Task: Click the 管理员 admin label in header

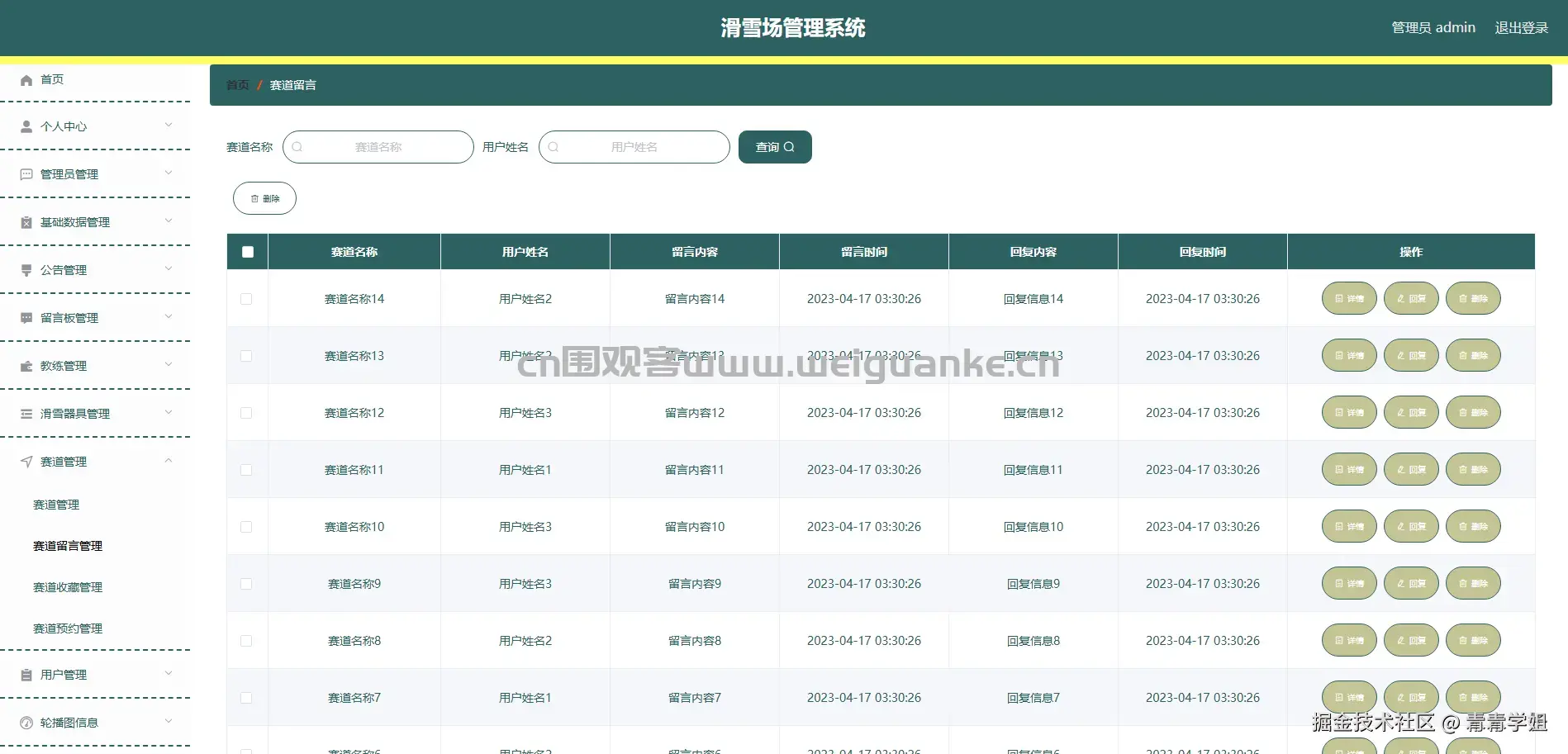Action: (1433, 28)
